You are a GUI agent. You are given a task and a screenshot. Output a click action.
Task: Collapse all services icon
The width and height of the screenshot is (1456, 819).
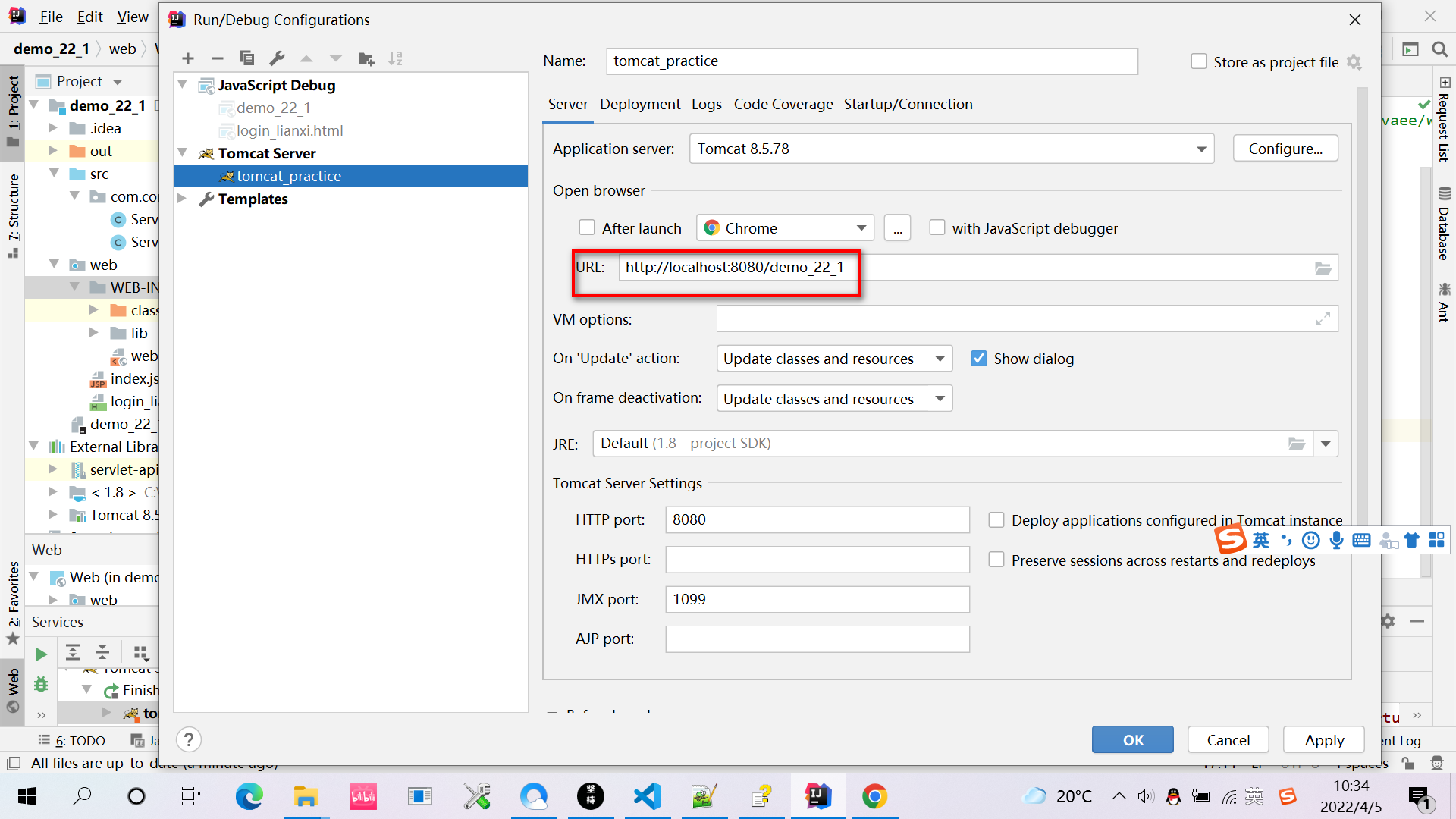tap(102, 652)
